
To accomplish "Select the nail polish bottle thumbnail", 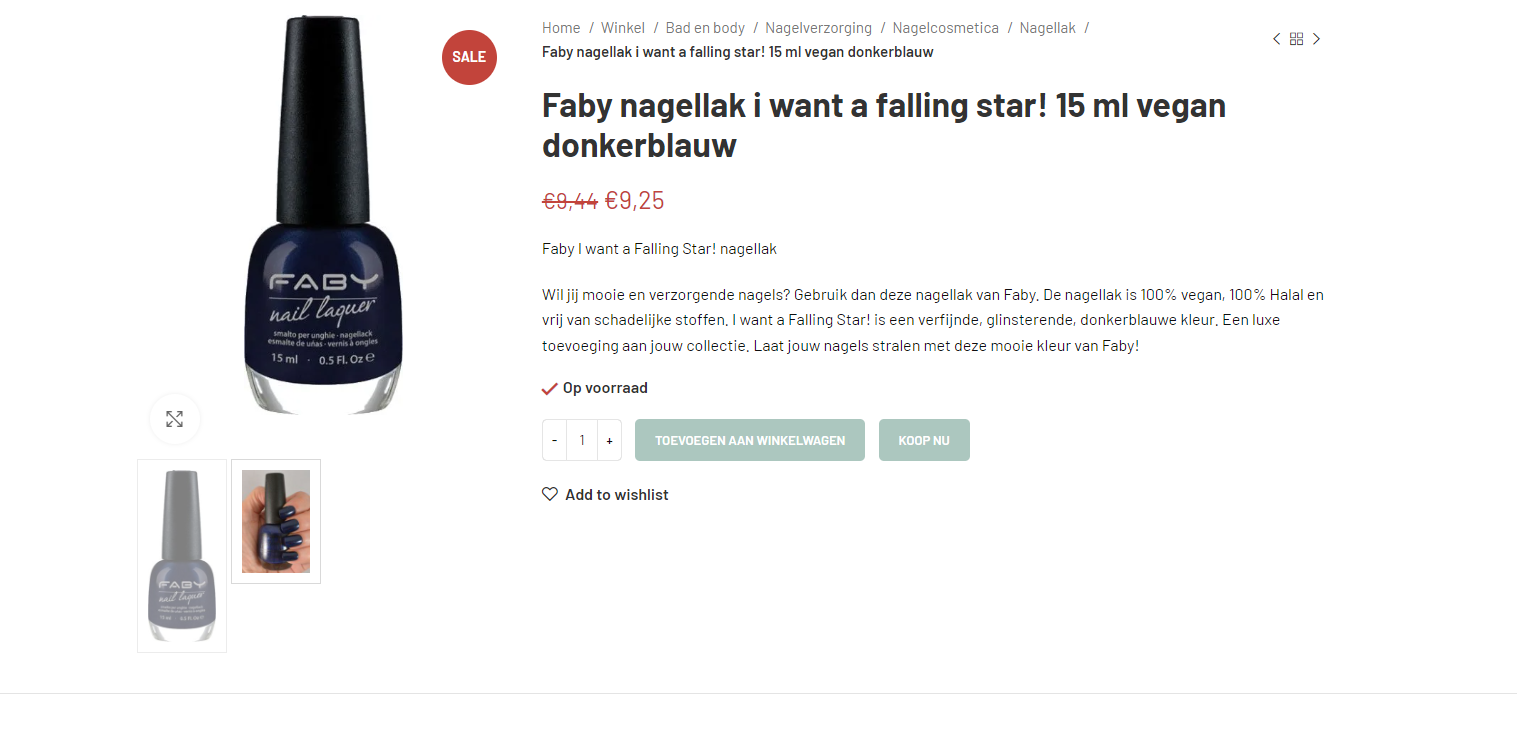I will [182, 556].
